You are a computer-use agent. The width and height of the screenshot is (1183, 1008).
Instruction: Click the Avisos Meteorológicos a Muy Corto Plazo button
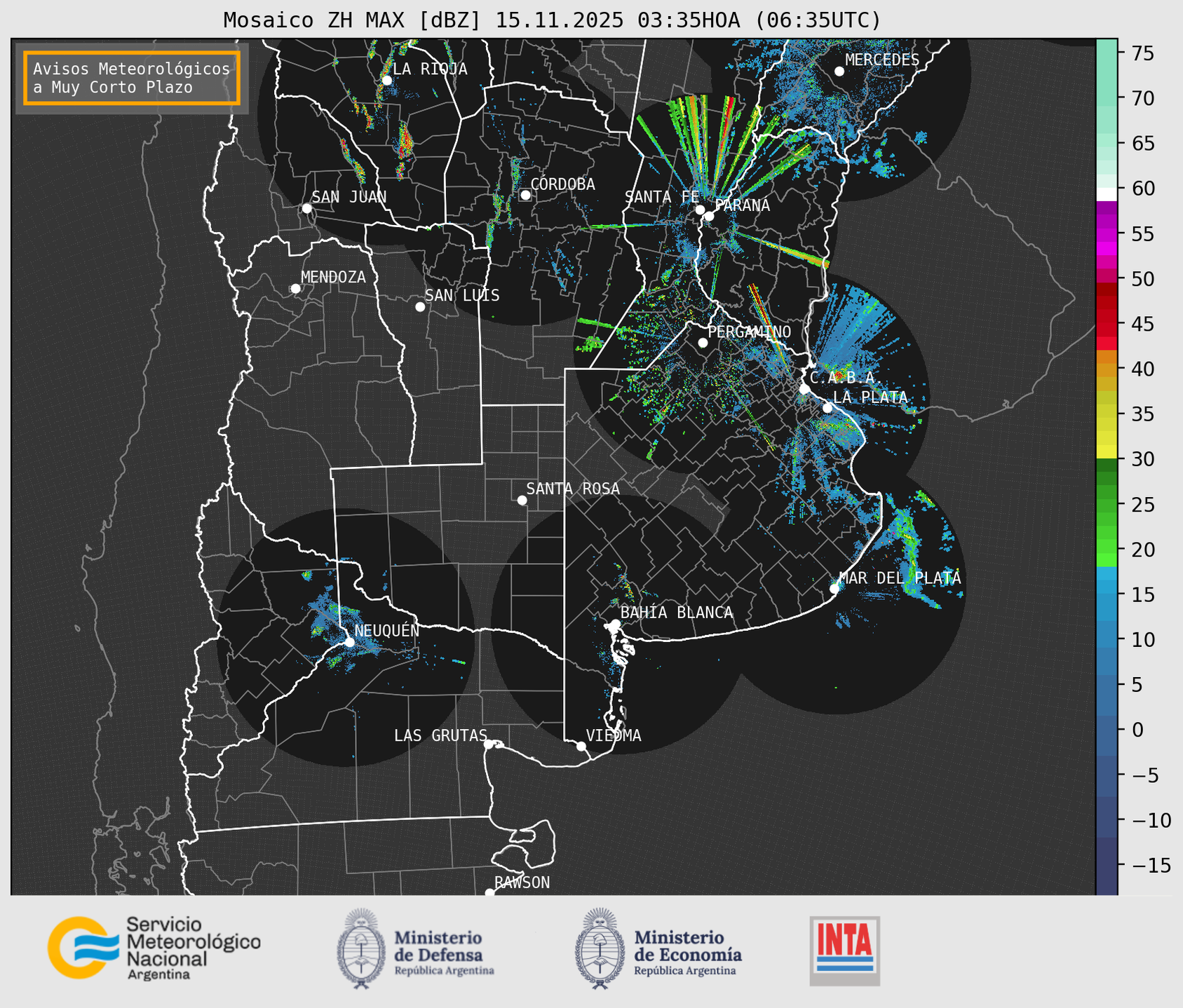132,78
